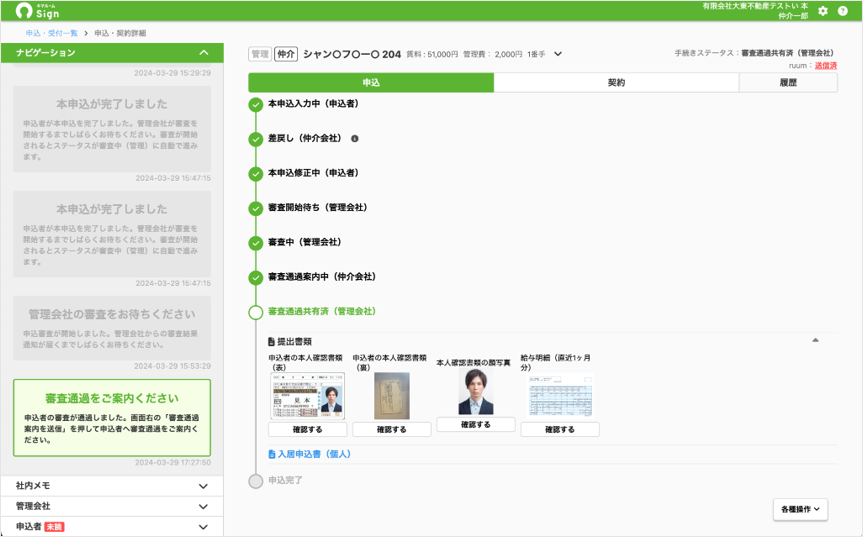Image resolution: width=863 pixels, height=537 pixels.
Task: Click the 本人確認書類の顔写真 thumbnail
Action: [476, 392]
